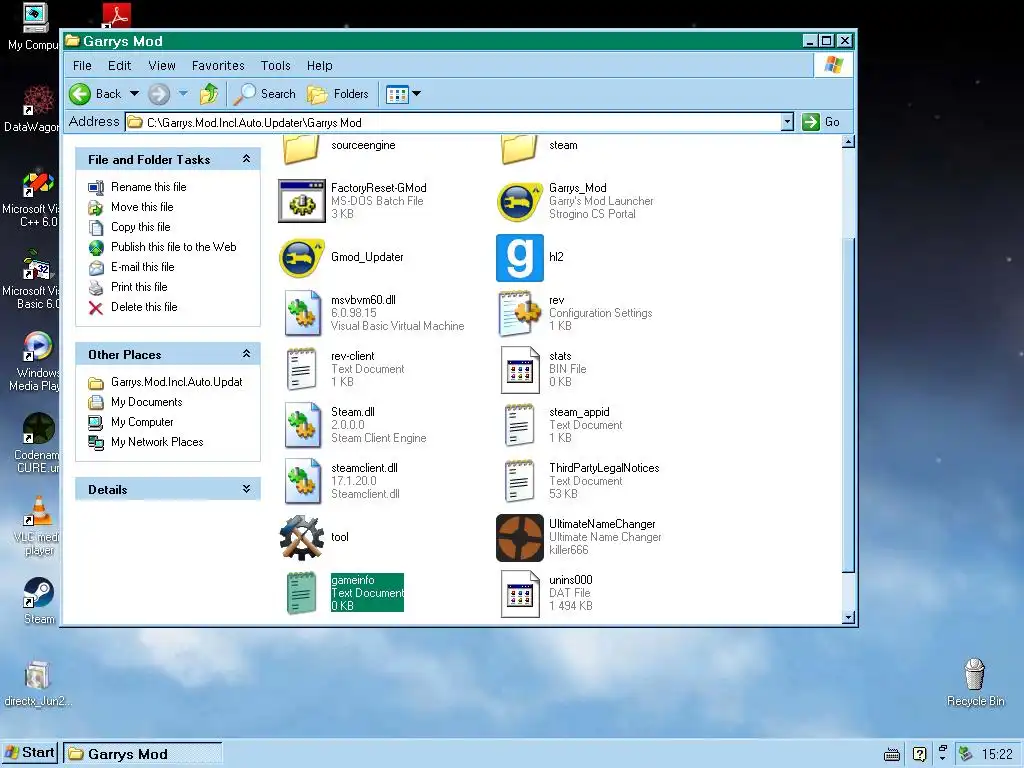Toggle the Folders pane button
The height and width of the screenshot is (768, 1024).
pos(338,94)
